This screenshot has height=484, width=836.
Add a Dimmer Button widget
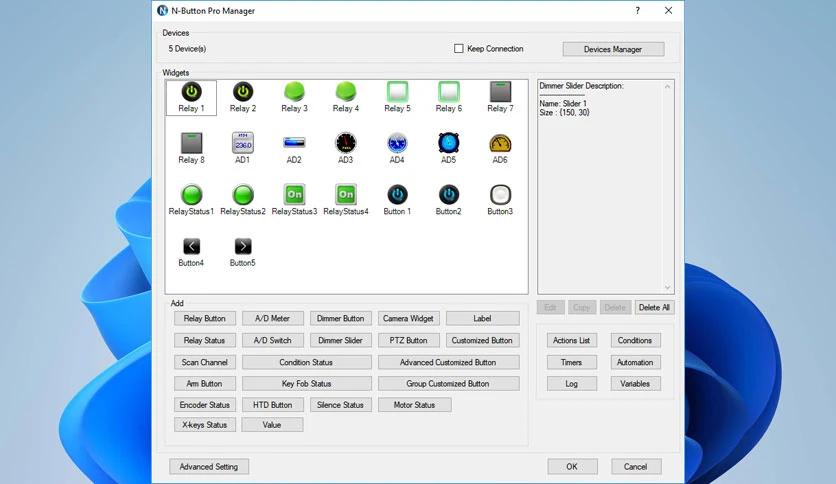[x=341, y=318]
